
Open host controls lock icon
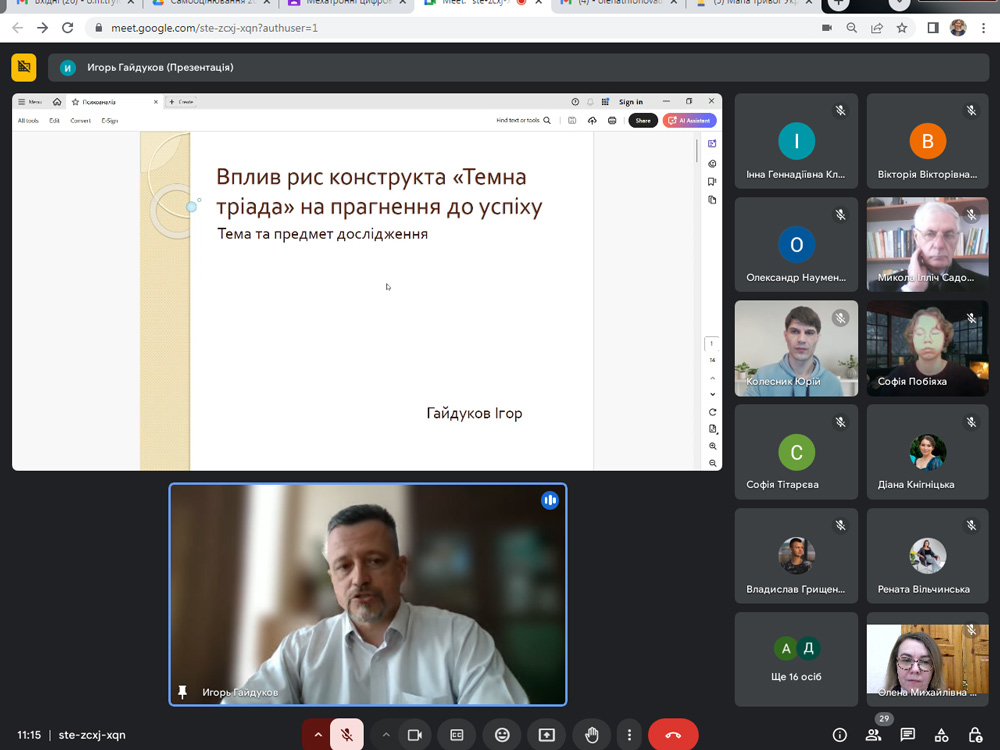975,735
